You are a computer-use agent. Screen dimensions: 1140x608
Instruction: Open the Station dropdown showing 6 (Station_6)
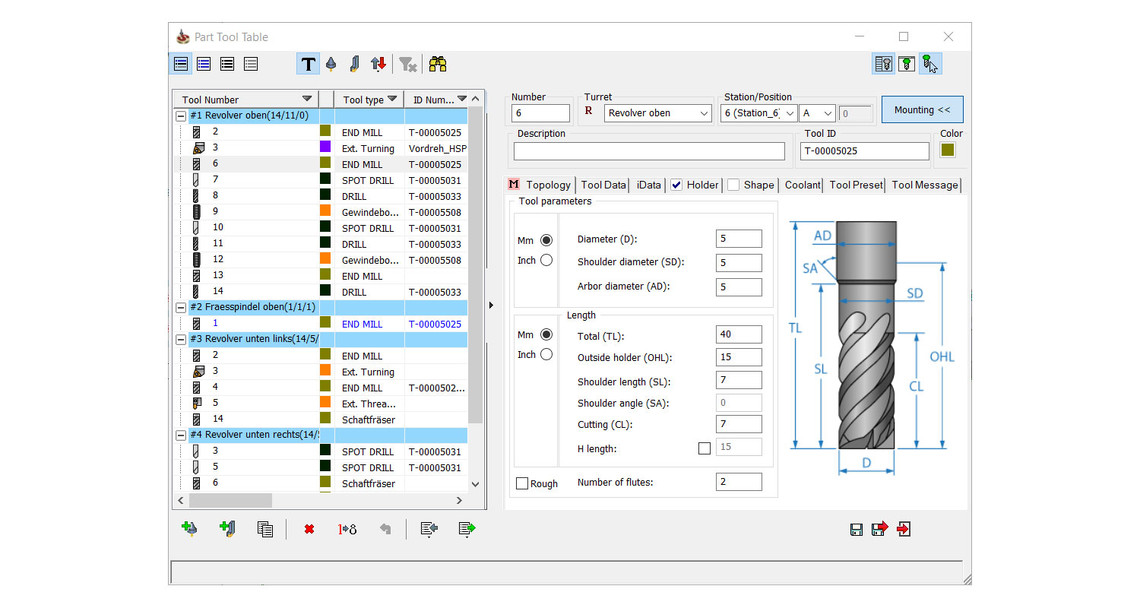758,113
